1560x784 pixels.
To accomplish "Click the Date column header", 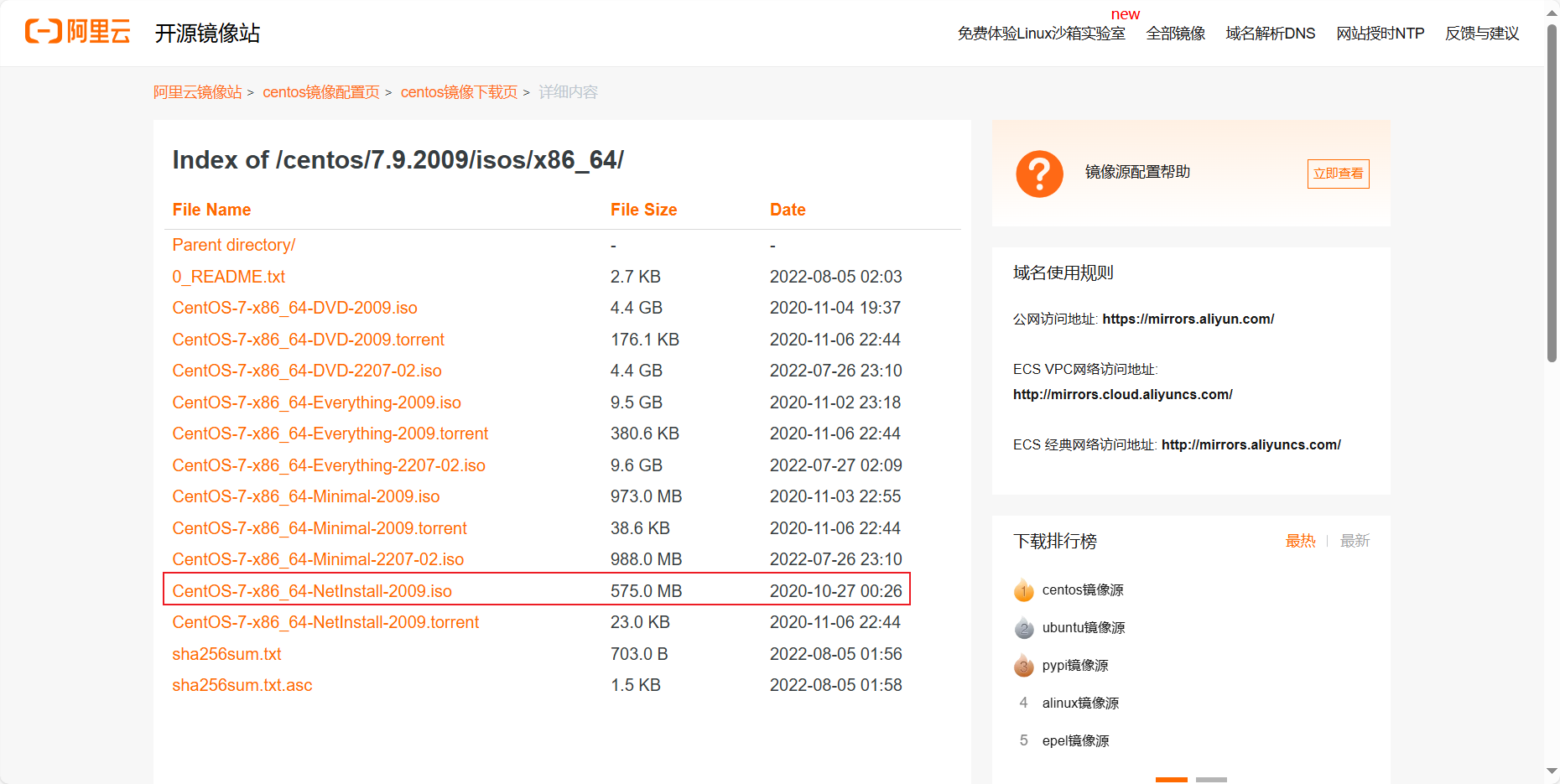I will (788, 210).
